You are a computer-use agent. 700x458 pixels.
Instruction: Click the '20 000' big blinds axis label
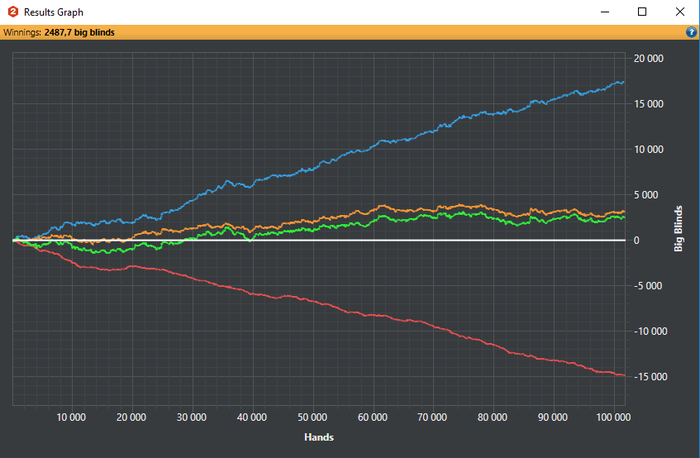coord(648,58)
